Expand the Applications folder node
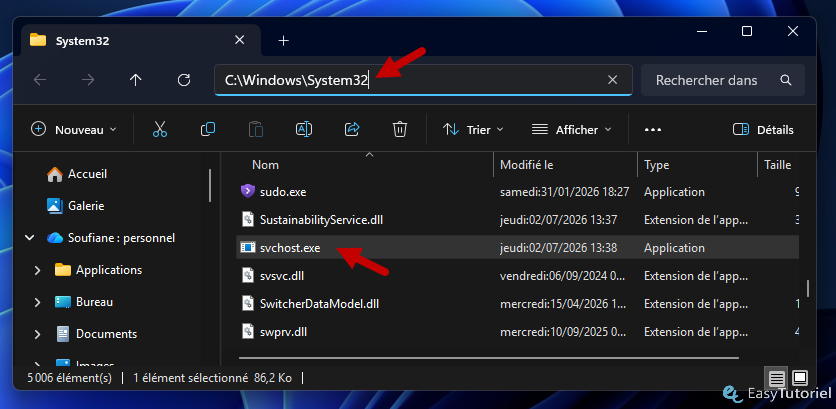Screen dimensions: 836x409 pos(37,270)
